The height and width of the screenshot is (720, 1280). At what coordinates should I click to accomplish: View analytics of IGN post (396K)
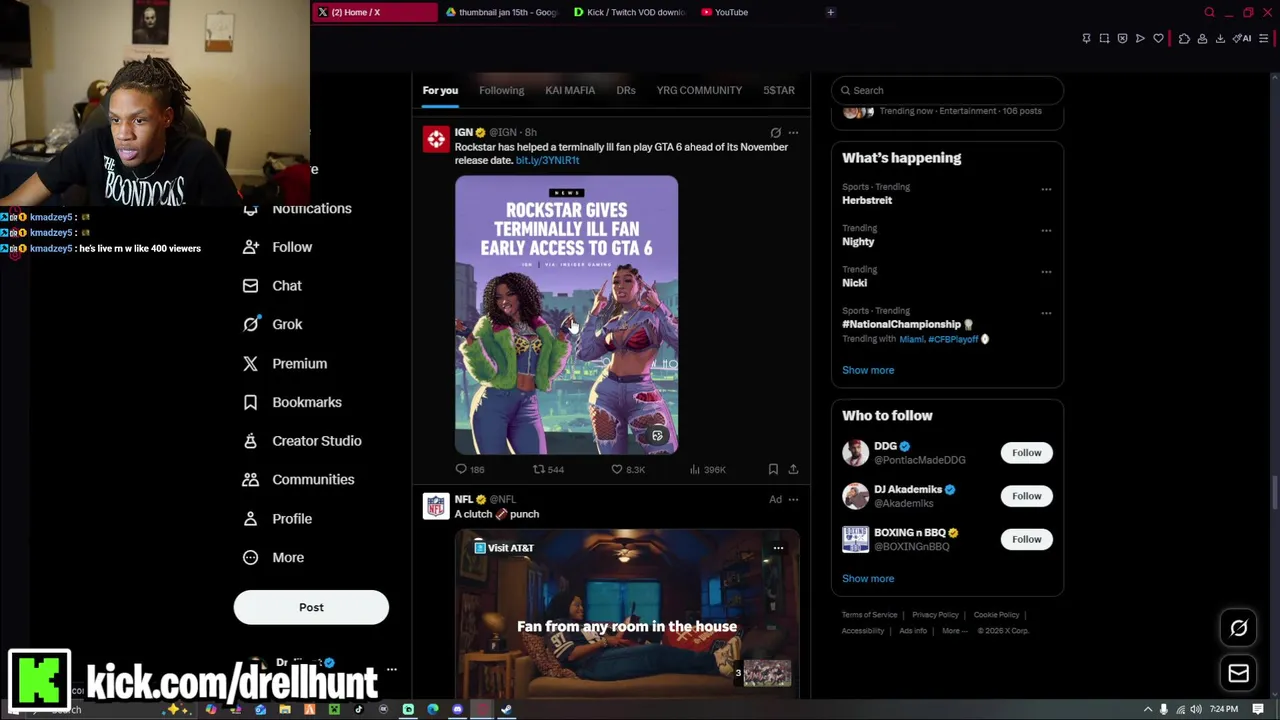(x=708, y=469)
